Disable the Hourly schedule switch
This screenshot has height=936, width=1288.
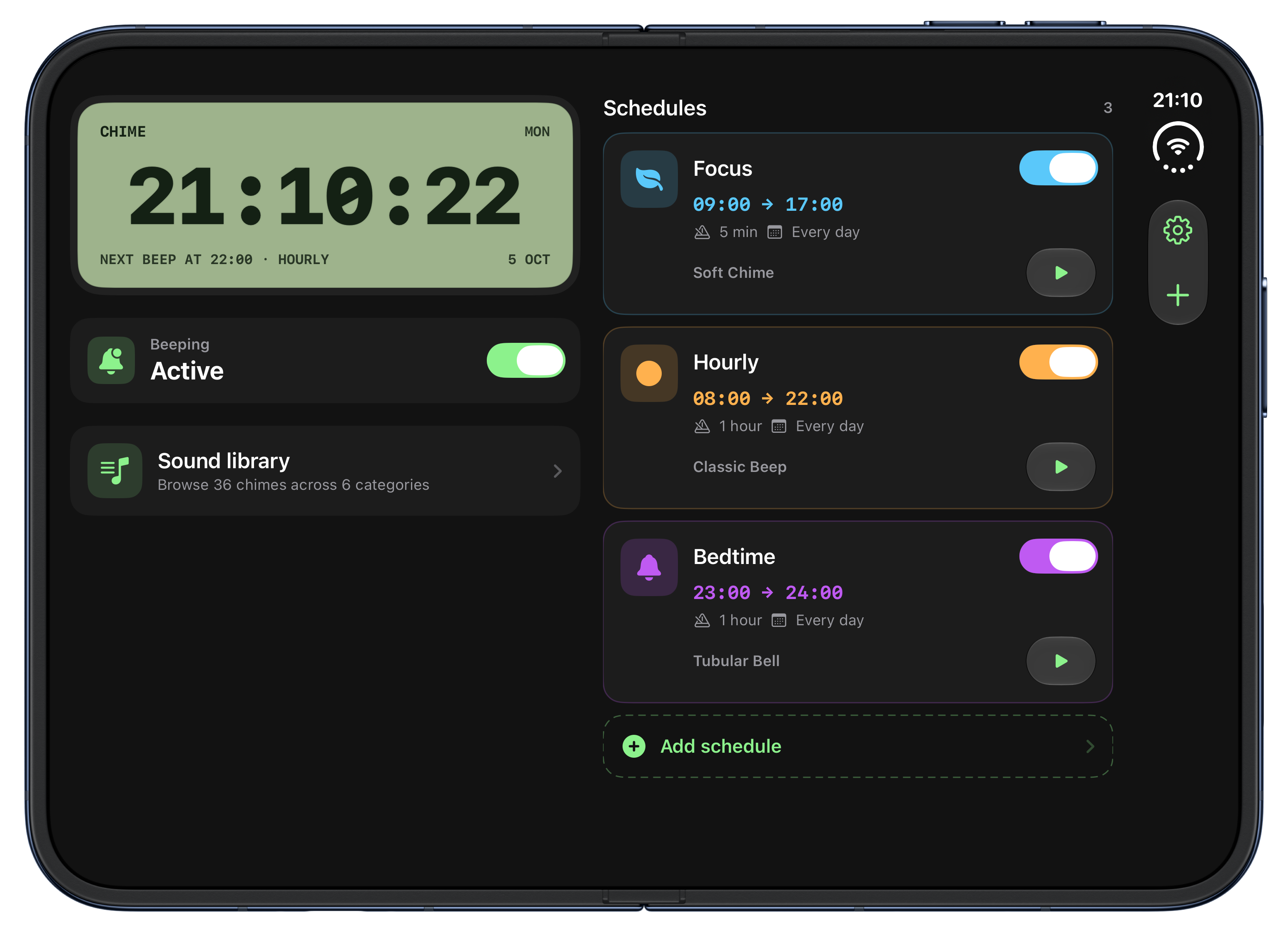(1058, 362)
